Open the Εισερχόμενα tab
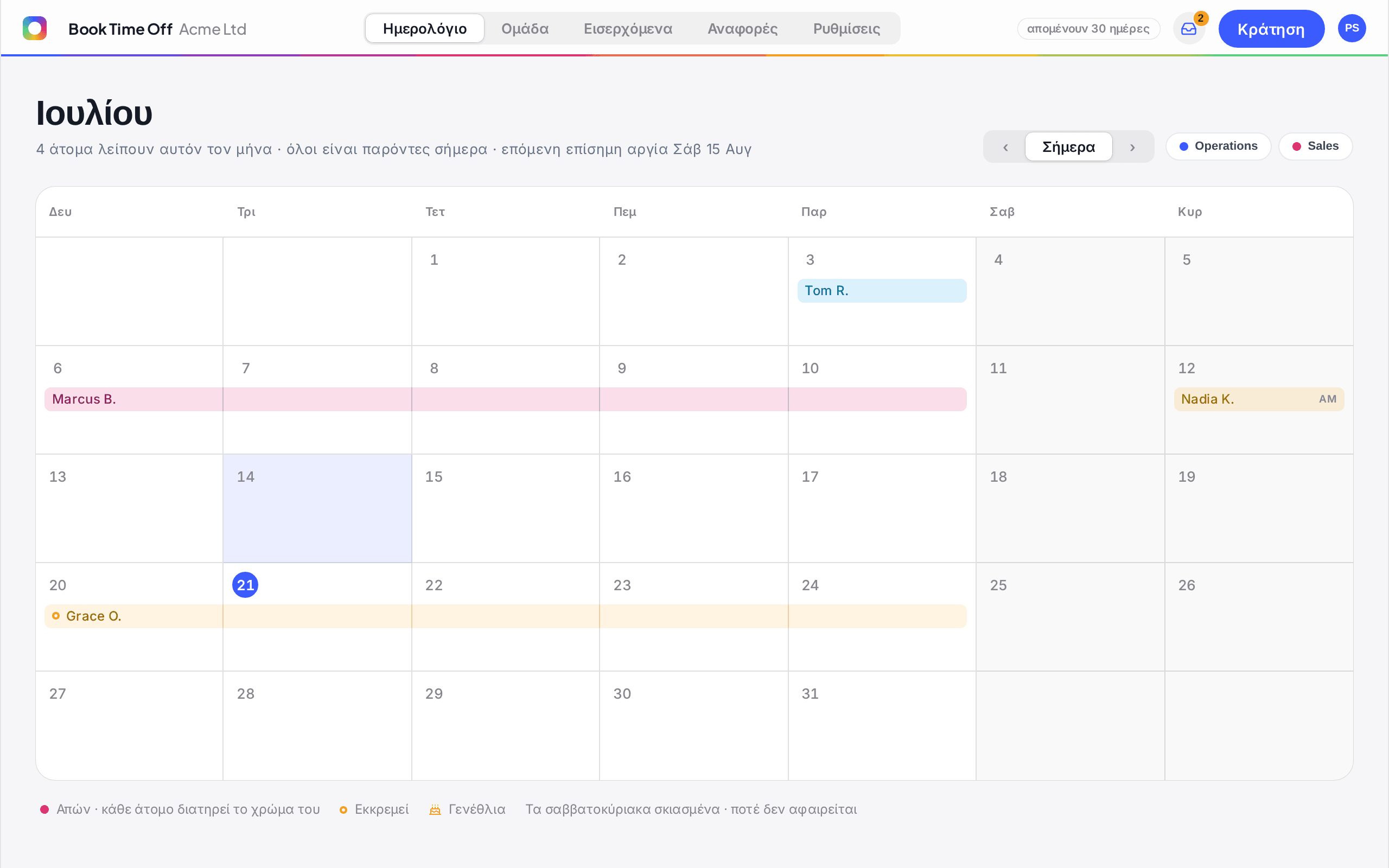The image size is (1389, 868). (x=628, y=29)
